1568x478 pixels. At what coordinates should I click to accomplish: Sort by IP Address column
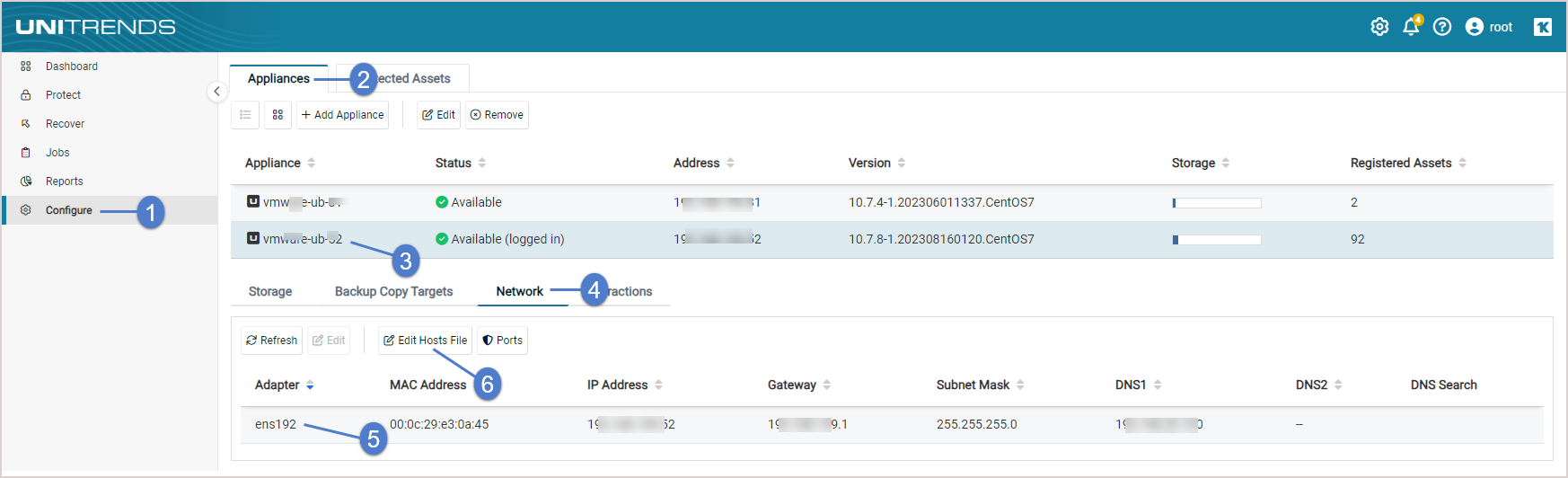pyautogui.click(x=625, y=385)
